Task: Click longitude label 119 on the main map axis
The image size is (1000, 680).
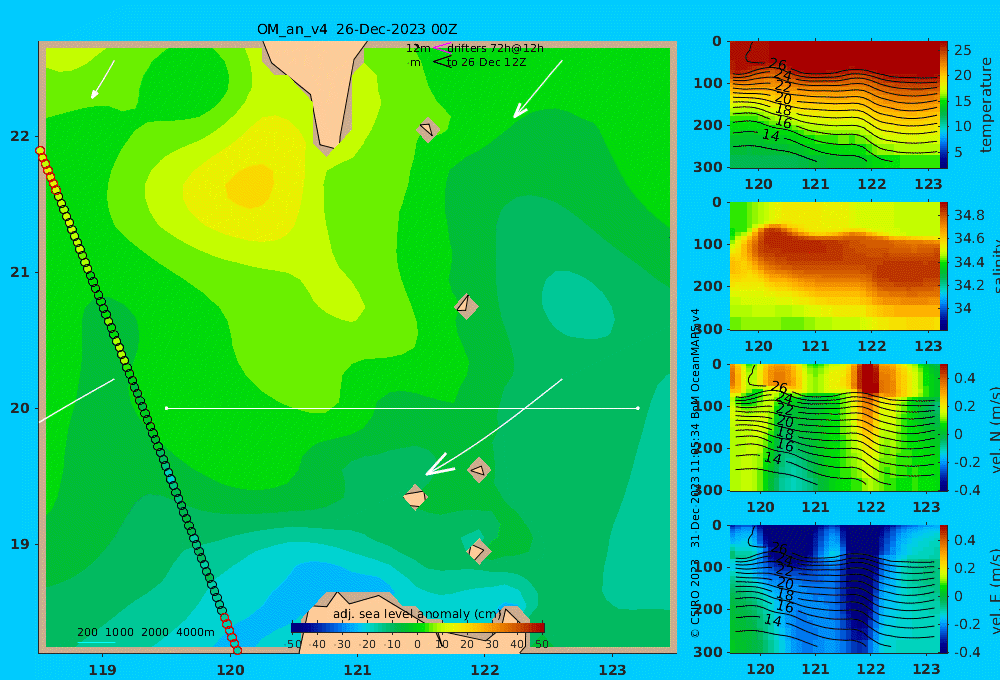Action: [102, 670]
